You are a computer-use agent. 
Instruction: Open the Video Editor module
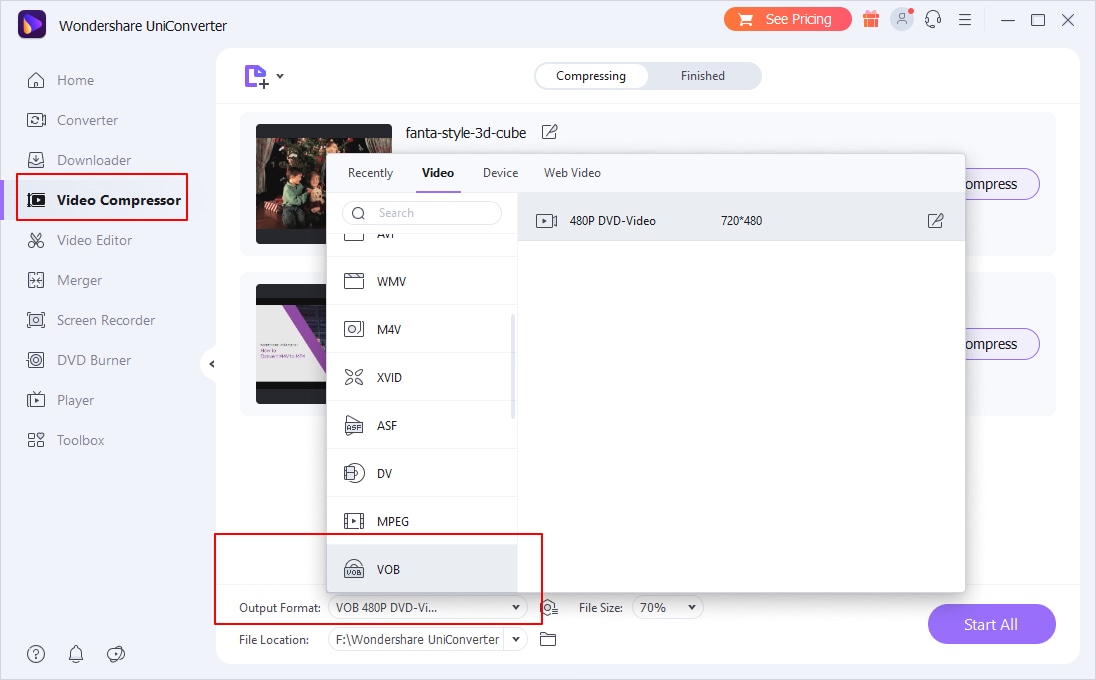[x=79, y=240]
